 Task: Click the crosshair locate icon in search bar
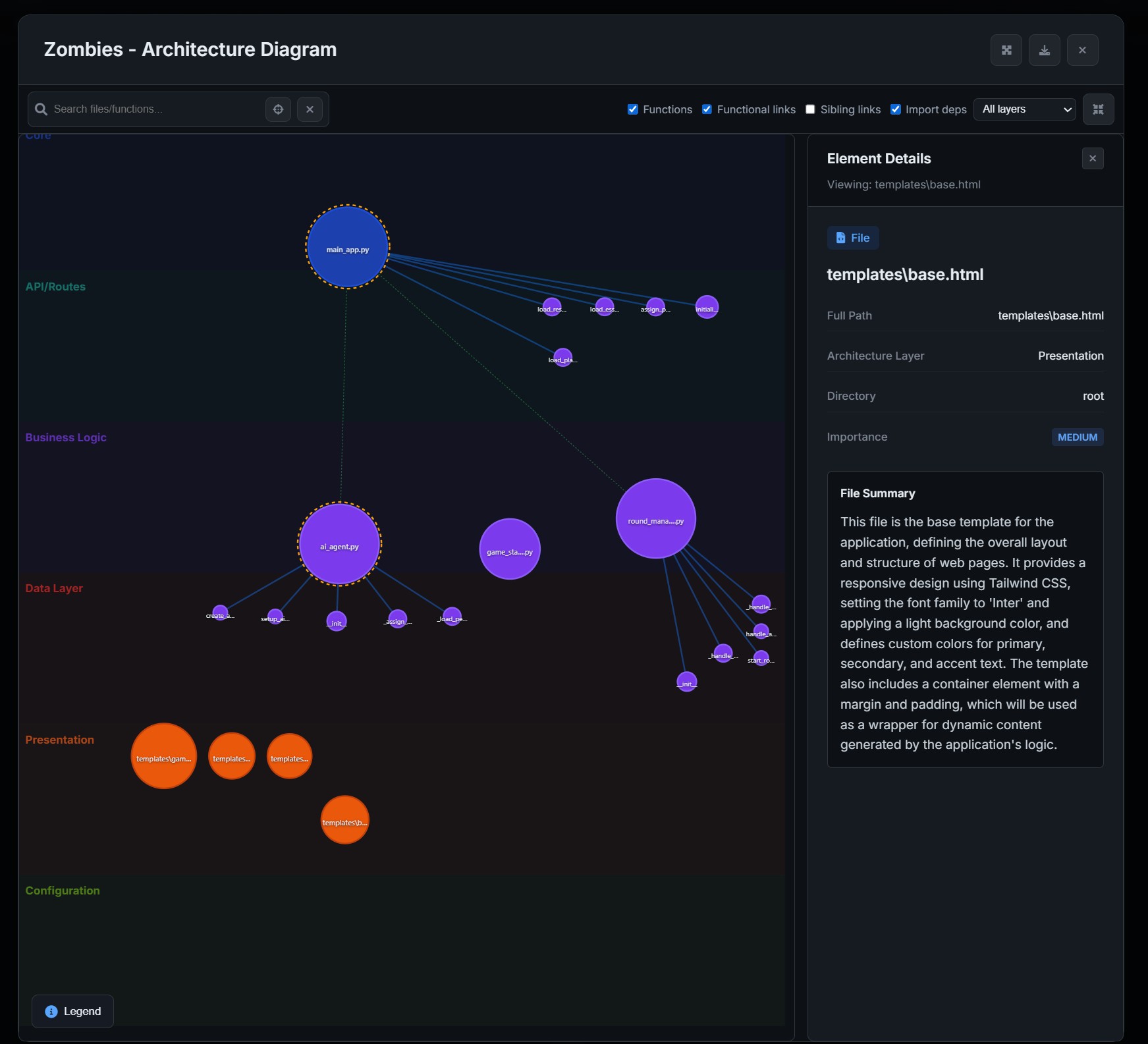[x=277, y=109]
